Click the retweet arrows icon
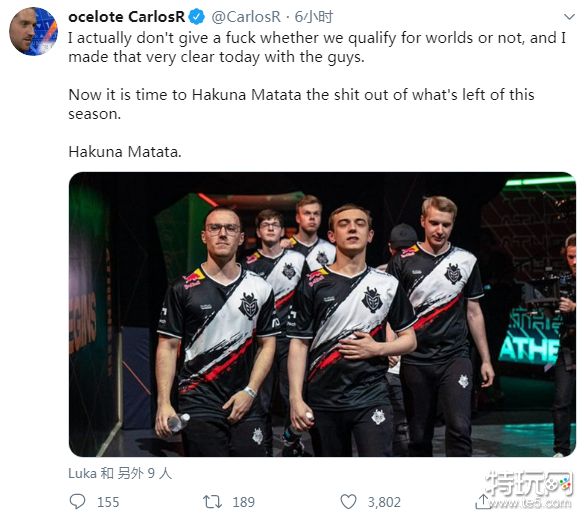 (x=212, y=501)
